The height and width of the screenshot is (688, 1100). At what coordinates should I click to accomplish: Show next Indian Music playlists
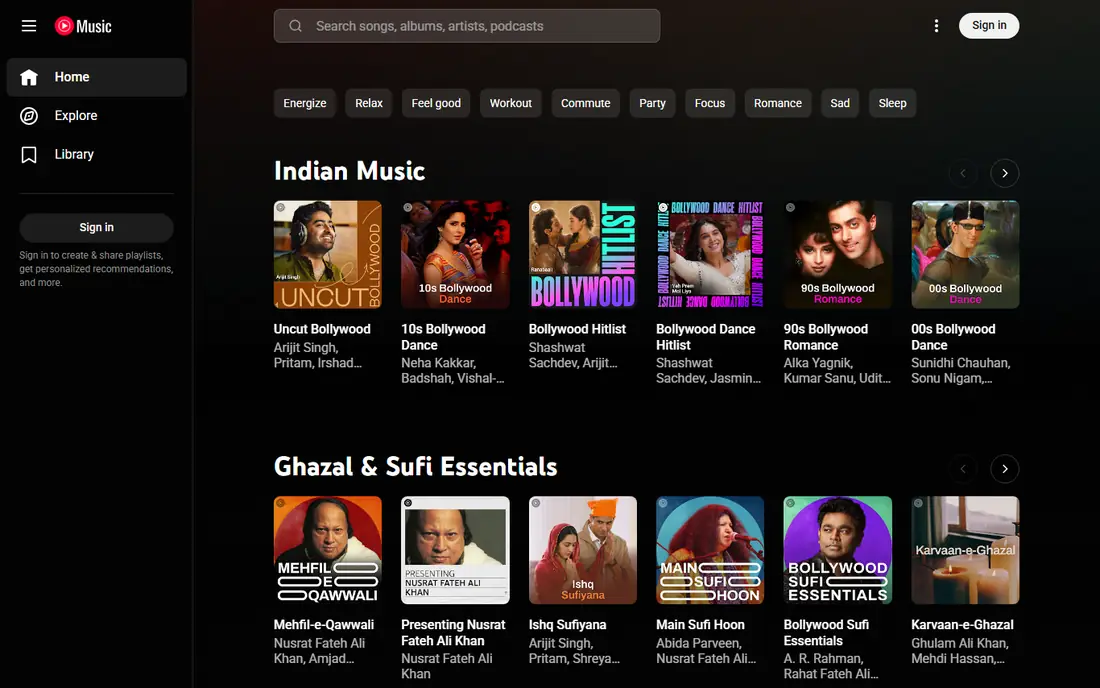tap(1005, 173)
